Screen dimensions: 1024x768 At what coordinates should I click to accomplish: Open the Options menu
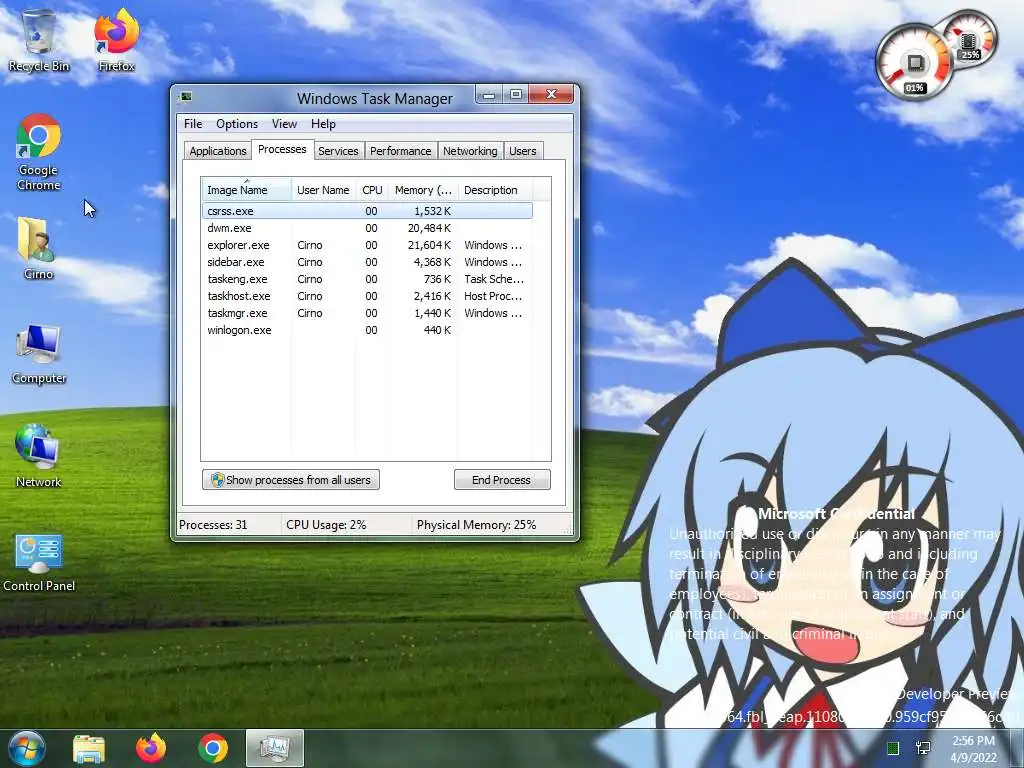[x=237, y=123]
